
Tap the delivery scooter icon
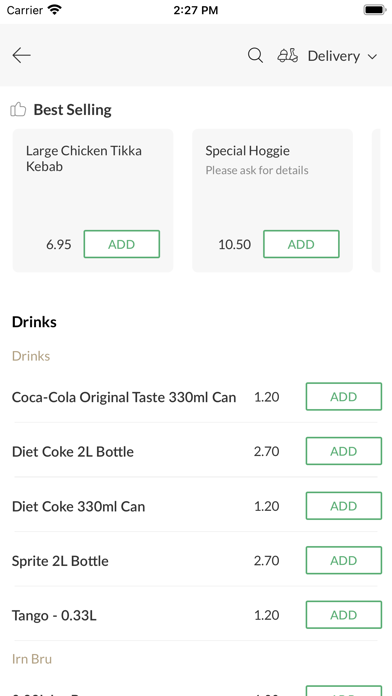[x=288, y=55]
